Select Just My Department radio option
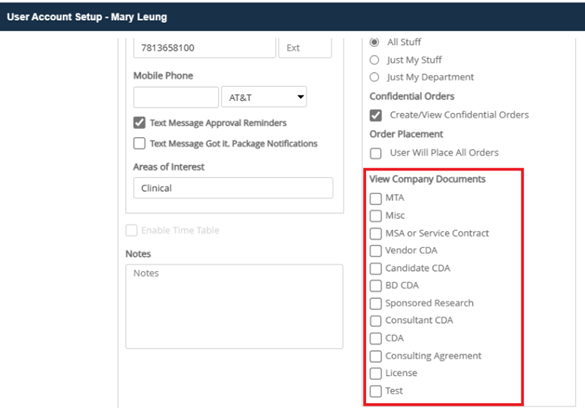This screenshot has width=585, height=413. pos(374,77)
